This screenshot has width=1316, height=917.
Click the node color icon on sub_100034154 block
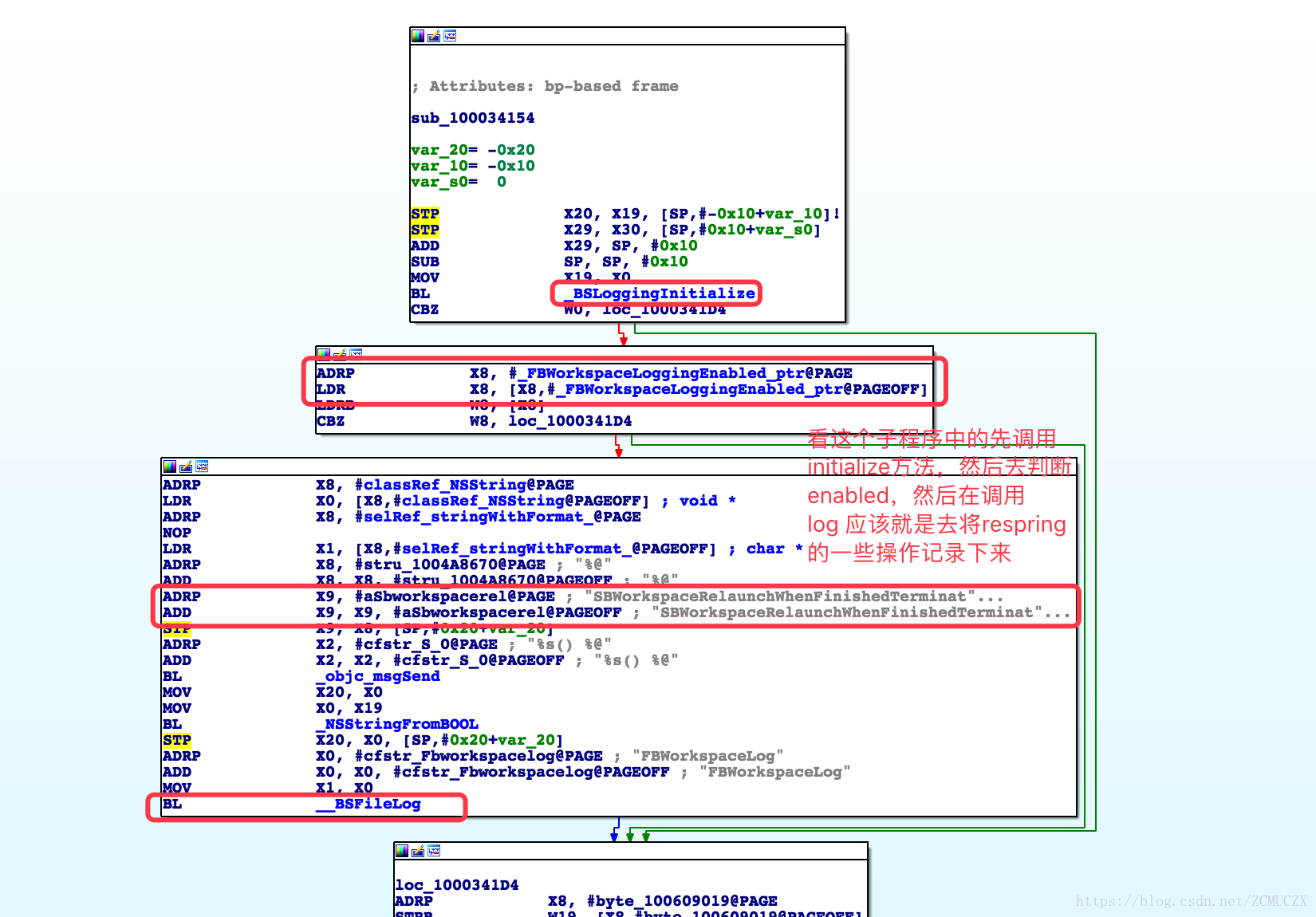tap(418, 36)
